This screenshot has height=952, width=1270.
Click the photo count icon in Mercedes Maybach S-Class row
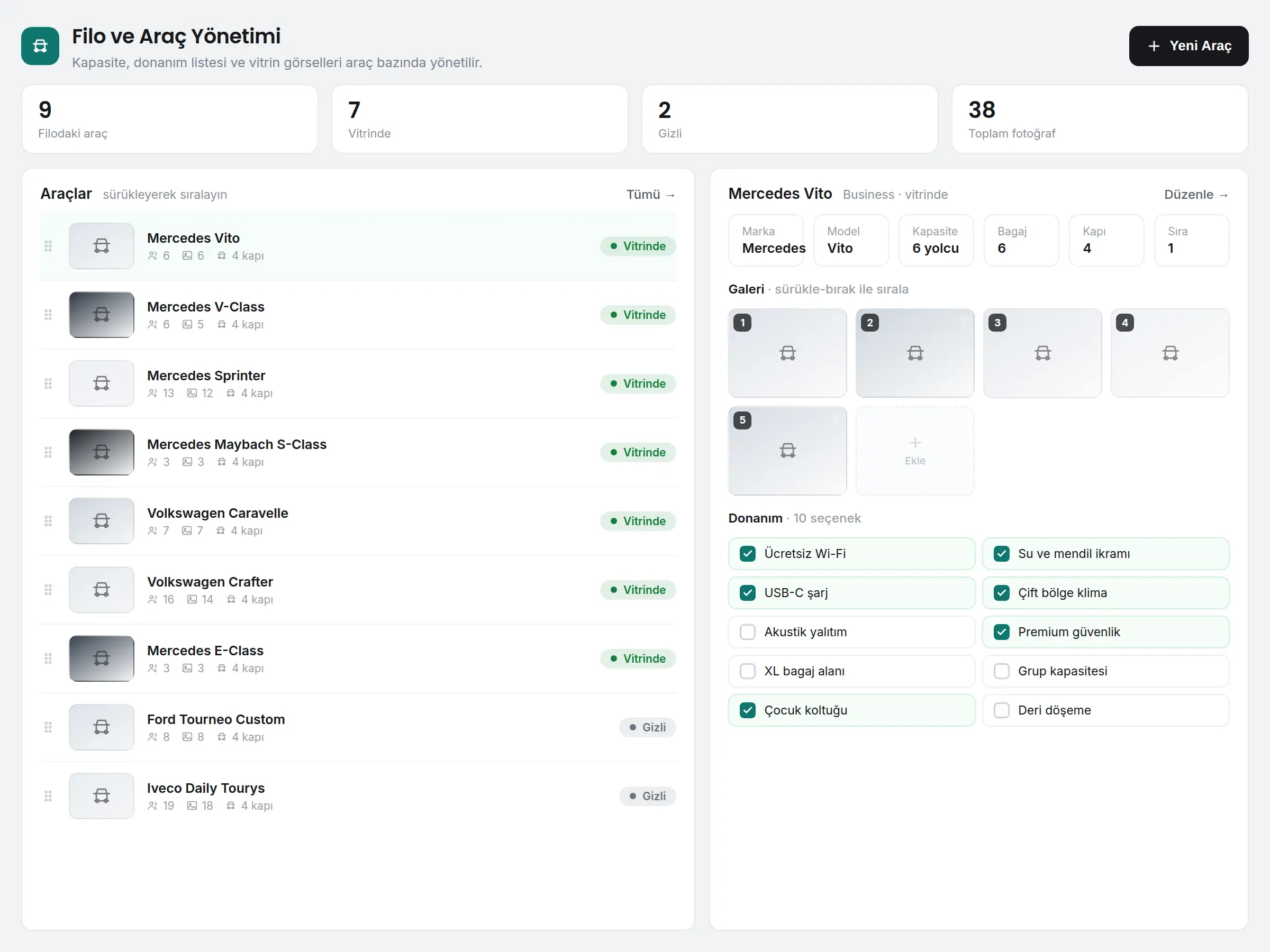(187, 463)
